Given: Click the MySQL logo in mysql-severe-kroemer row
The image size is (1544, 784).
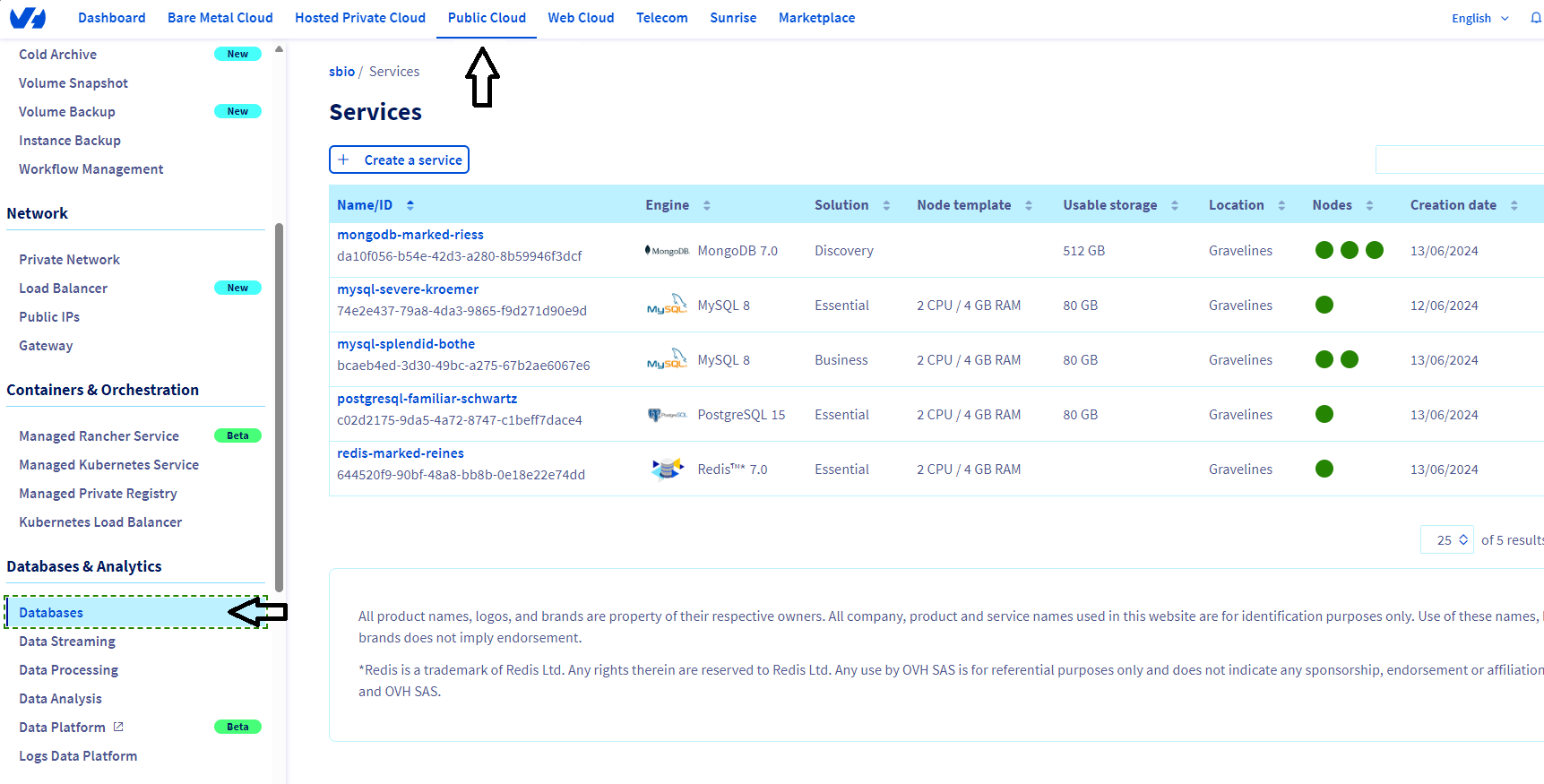Looking at the screenshot, I should [x=667, y=305].
